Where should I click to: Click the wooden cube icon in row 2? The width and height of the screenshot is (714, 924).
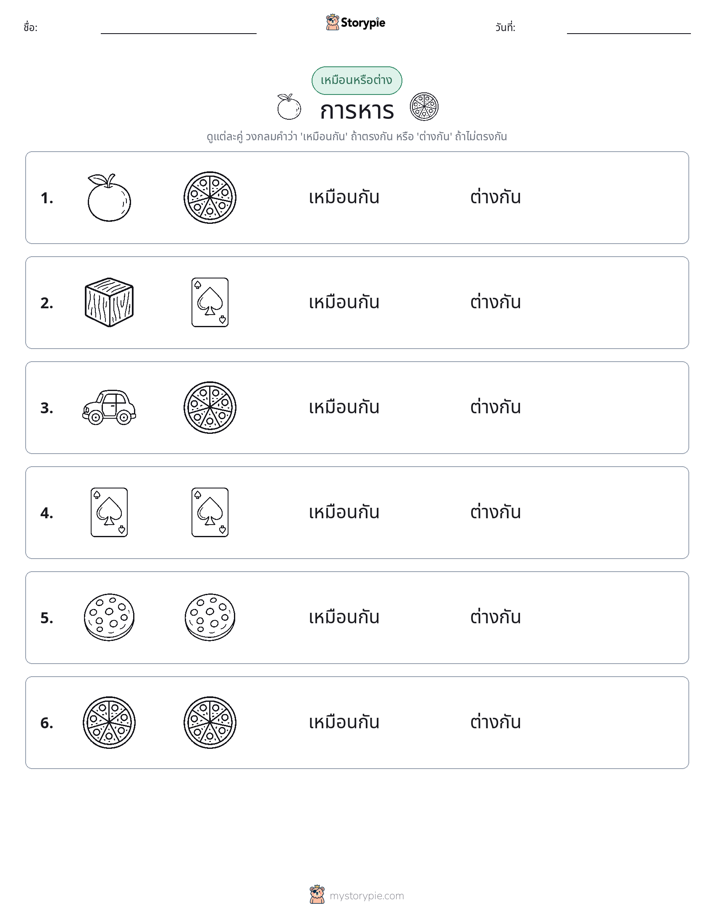coord(109,302)
